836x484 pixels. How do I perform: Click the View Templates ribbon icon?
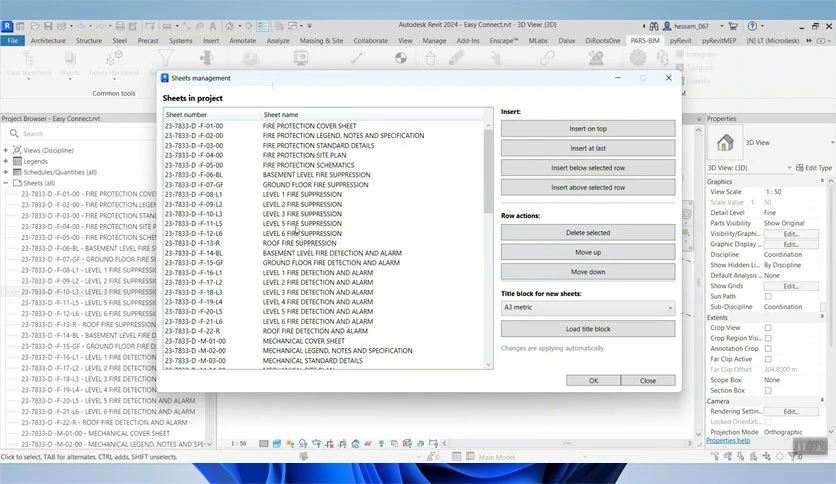click(x=29, y=58)
